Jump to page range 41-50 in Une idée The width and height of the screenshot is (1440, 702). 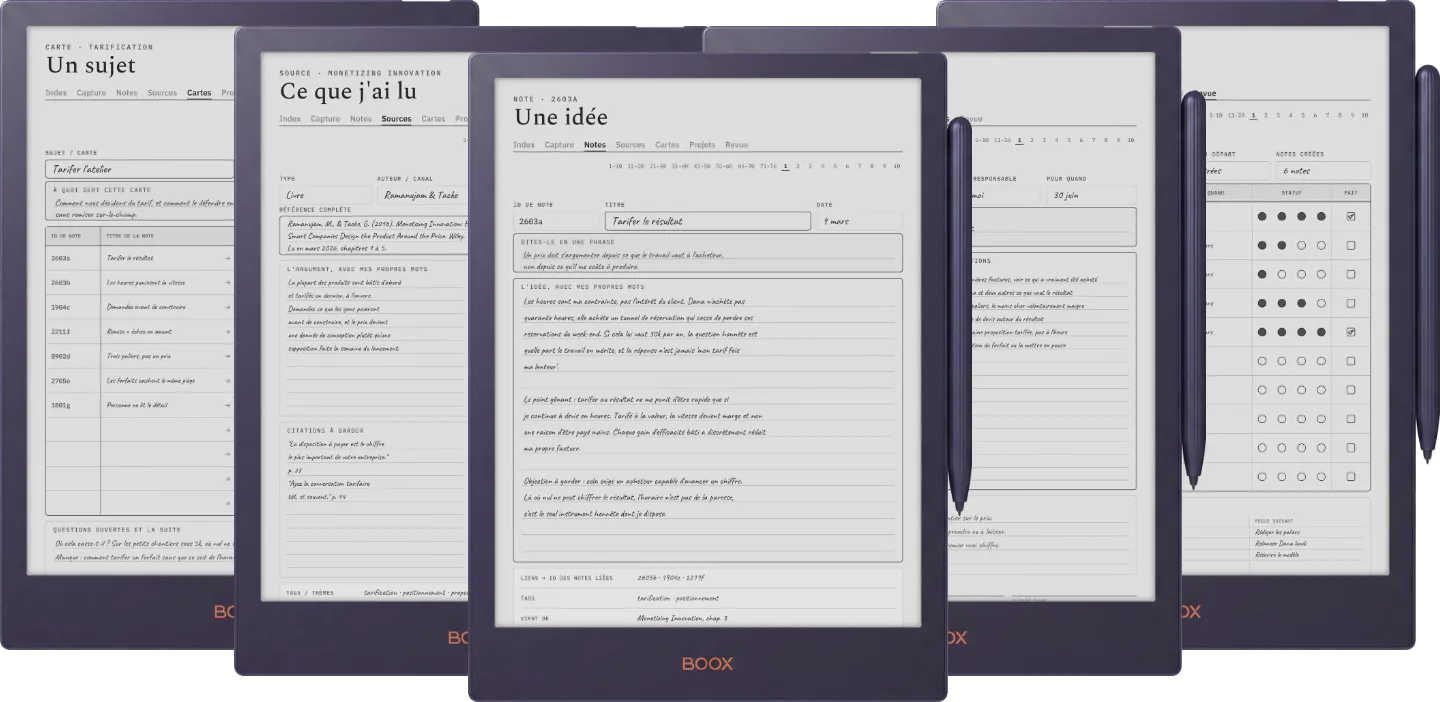coord(702,166)
